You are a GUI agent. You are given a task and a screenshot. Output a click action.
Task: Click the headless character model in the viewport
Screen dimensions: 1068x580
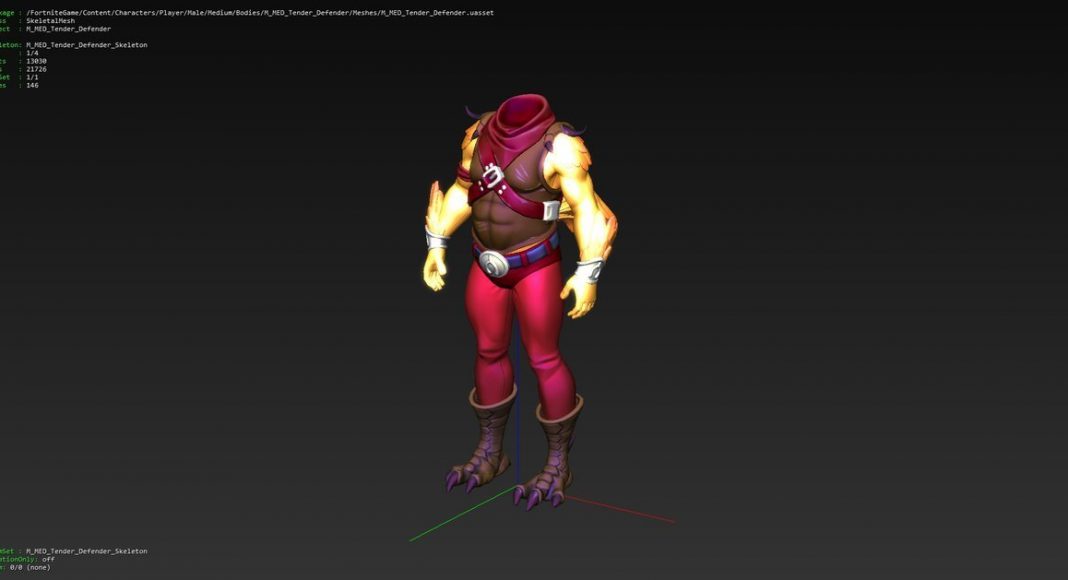coord(521,300)
